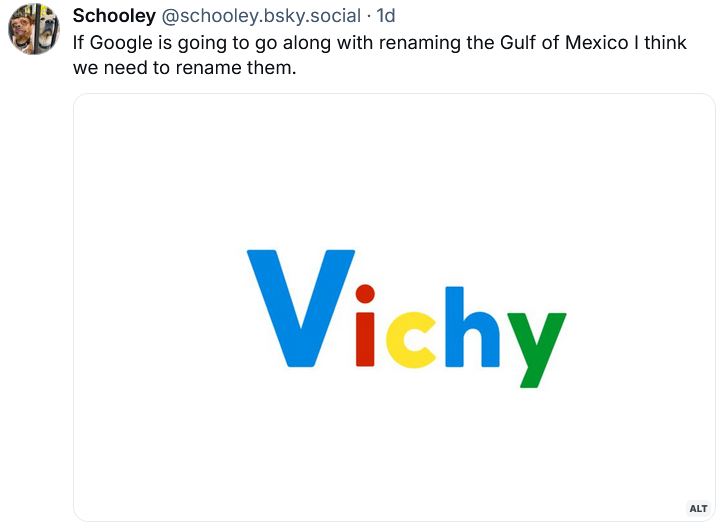This screenshot has height=529, width=720.
Task: Click the ALT badge on the image
Action: click(698, 508)
